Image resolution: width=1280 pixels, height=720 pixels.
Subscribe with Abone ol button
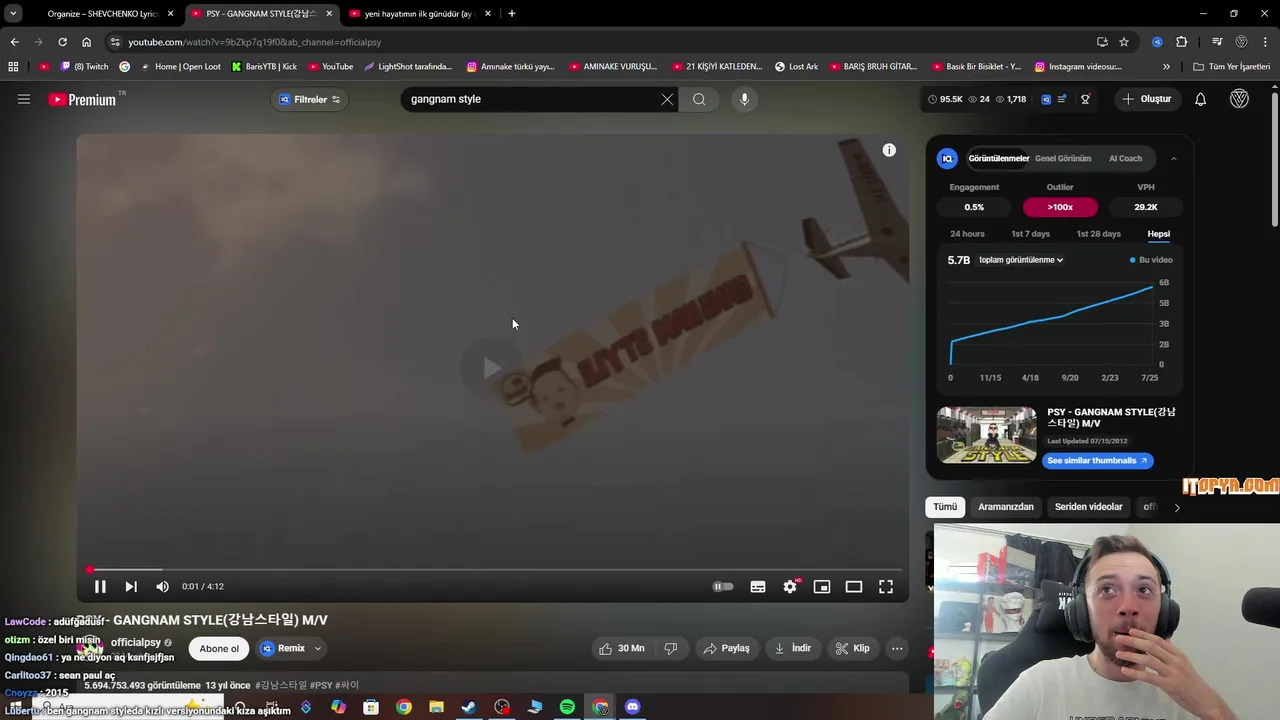[x=219, y=648]
